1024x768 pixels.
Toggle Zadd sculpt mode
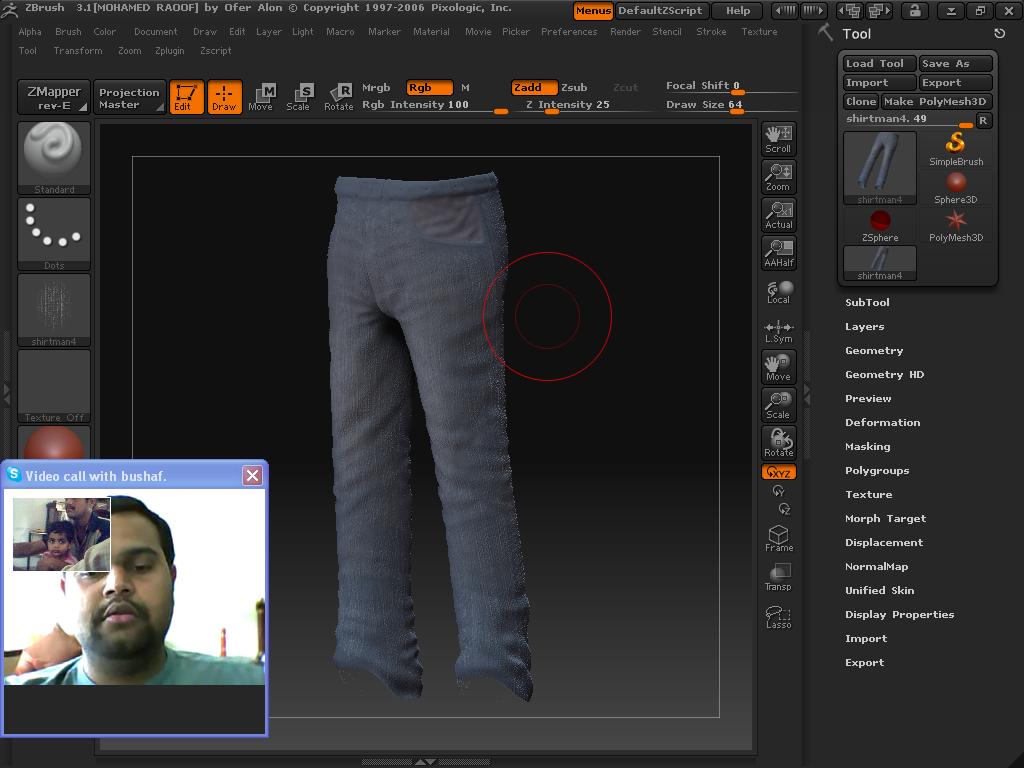534,88
